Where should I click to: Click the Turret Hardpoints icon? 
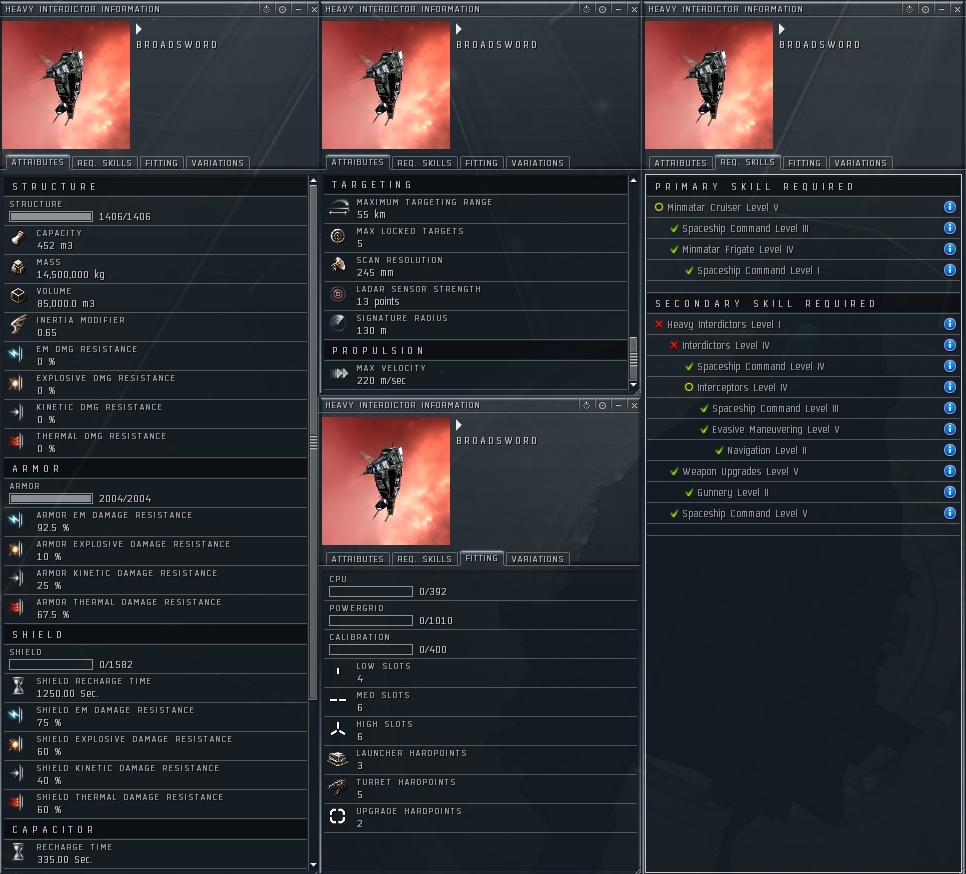[x=338, y=787]
